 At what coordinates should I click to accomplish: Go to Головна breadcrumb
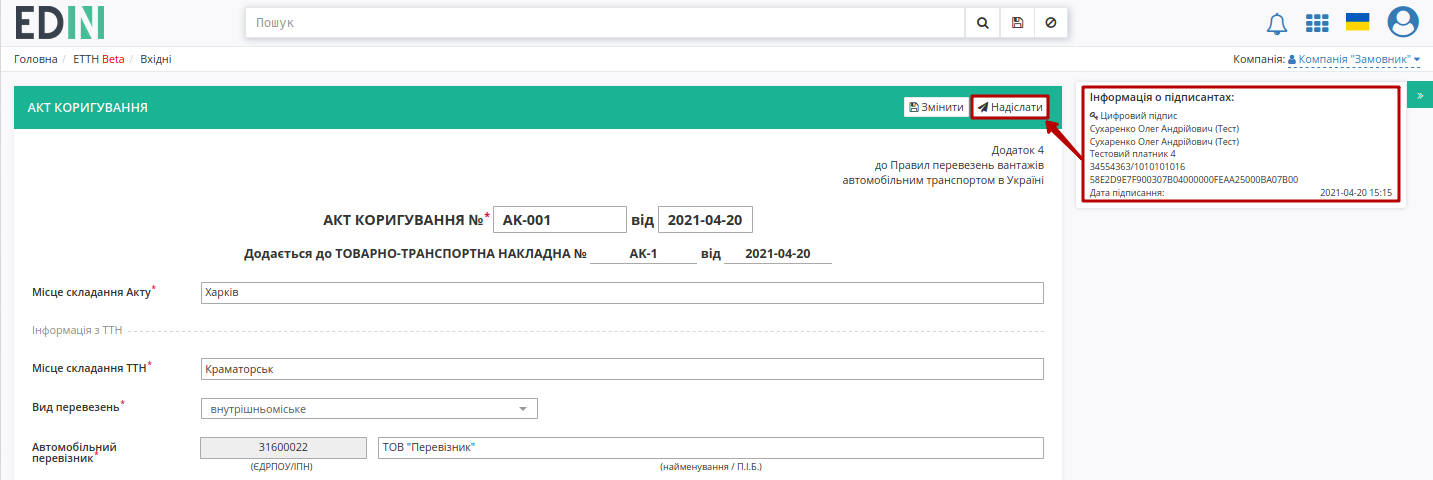click(36, 59)
